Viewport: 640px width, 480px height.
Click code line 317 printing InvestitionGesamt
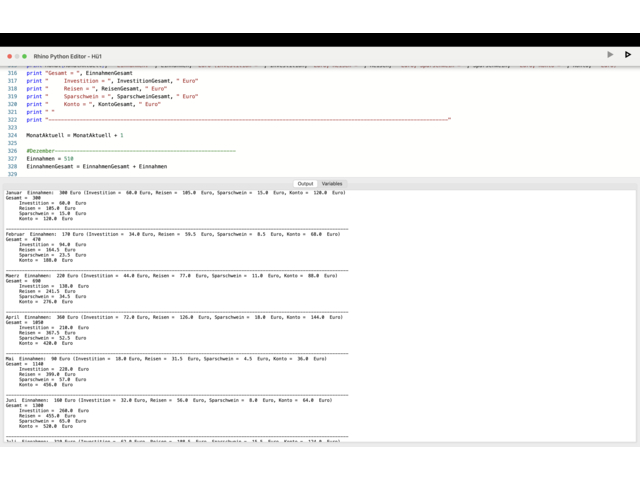point(112,81)
